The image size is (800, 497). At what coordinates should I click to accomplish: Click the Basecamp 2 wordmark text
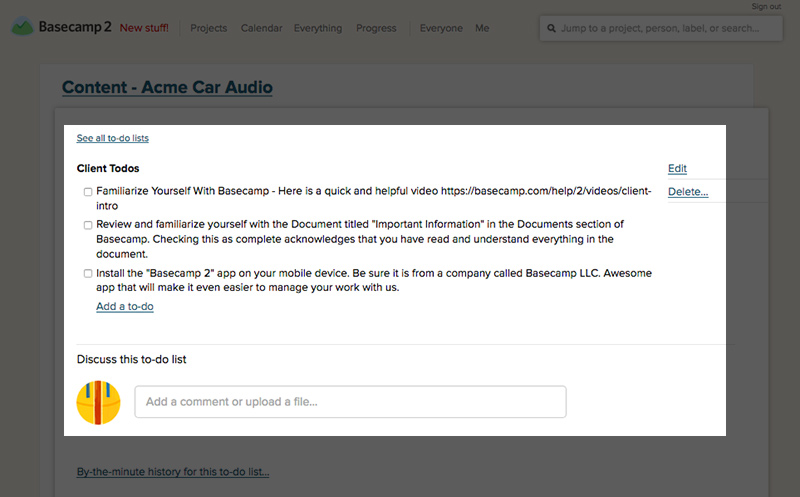pos(75,27)
